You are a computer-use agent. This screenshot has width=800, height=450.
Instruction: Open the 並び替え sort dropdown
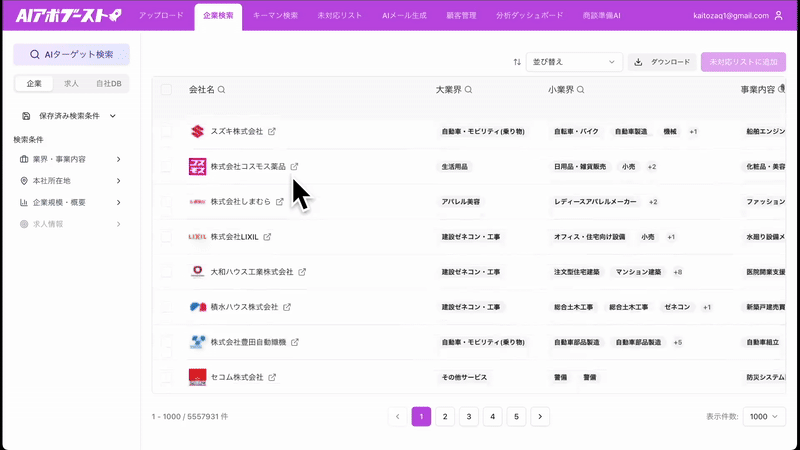click(x=574, y=62)
